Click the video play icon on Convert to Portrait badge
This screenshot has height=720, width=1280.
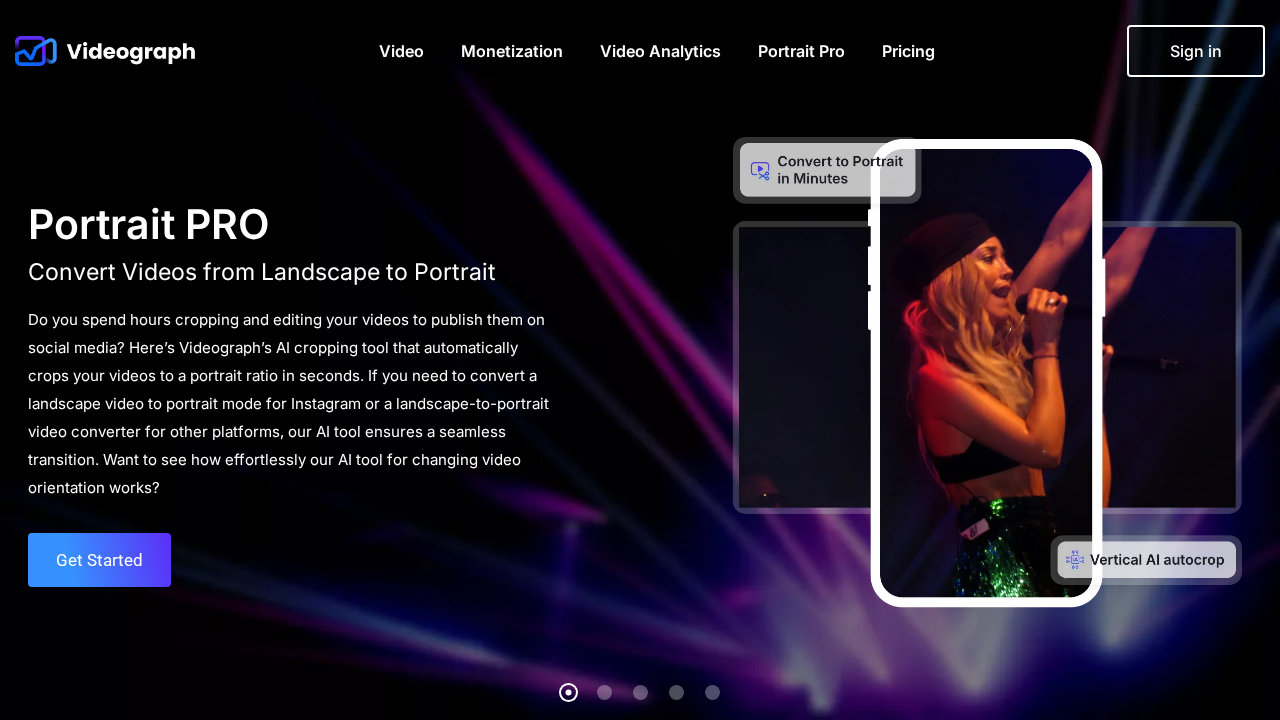pos(760,170)
